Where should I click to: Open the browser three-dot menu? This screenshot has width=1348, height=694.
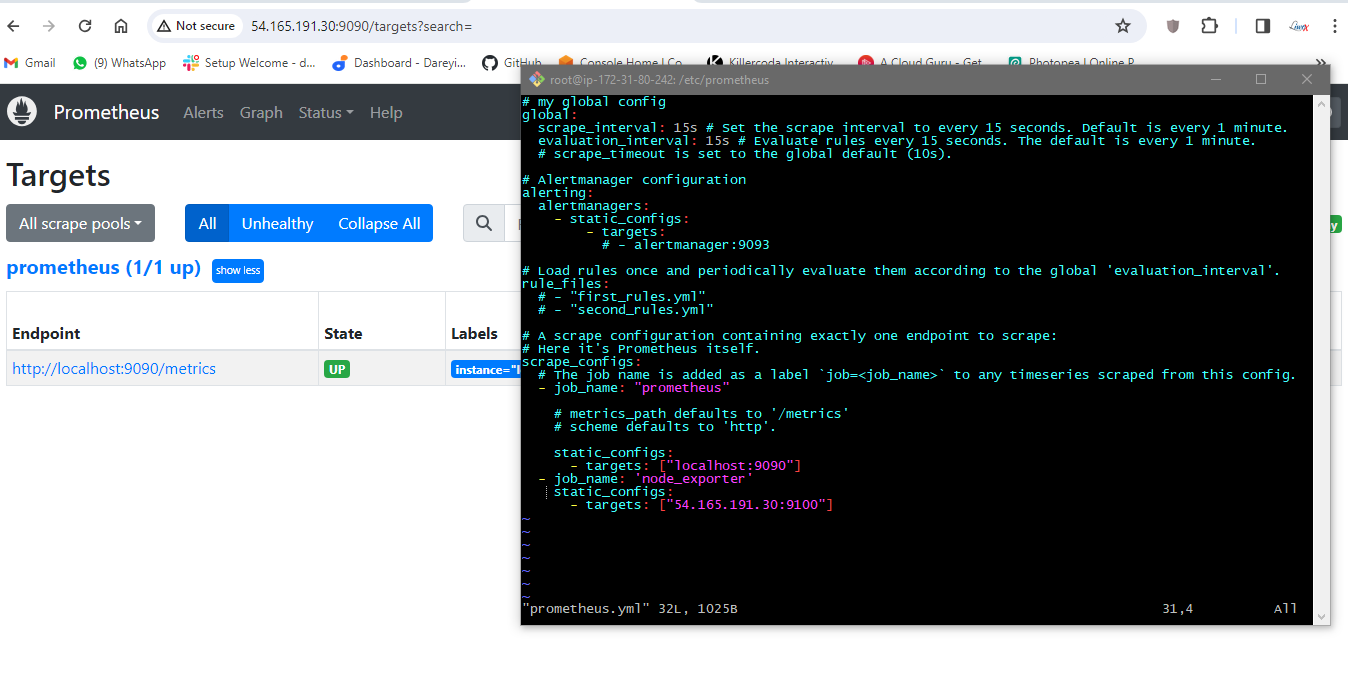tap(1334, 26)
